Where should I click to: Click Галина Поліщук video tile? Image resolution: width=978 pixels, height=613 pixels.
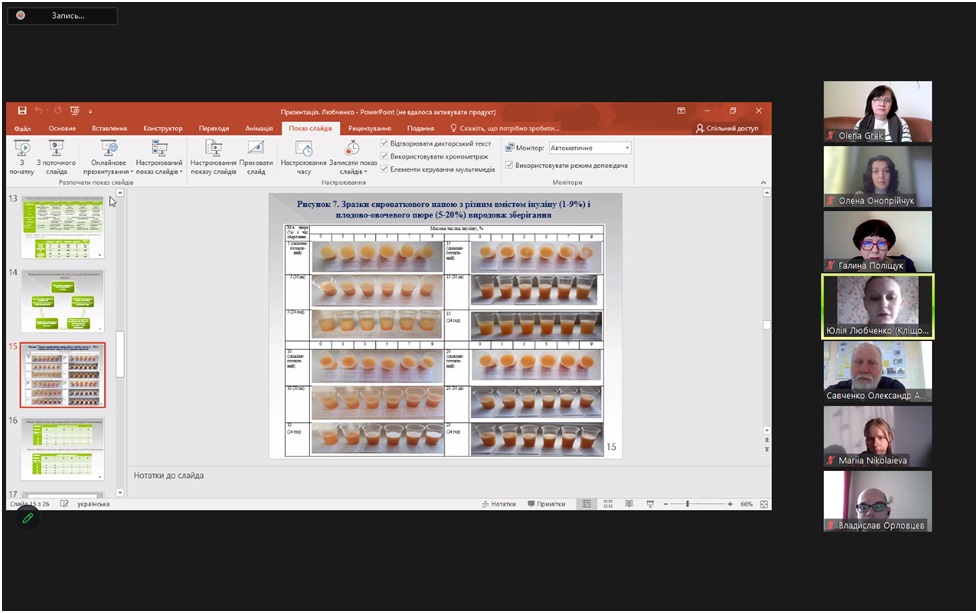pos(878,241)
